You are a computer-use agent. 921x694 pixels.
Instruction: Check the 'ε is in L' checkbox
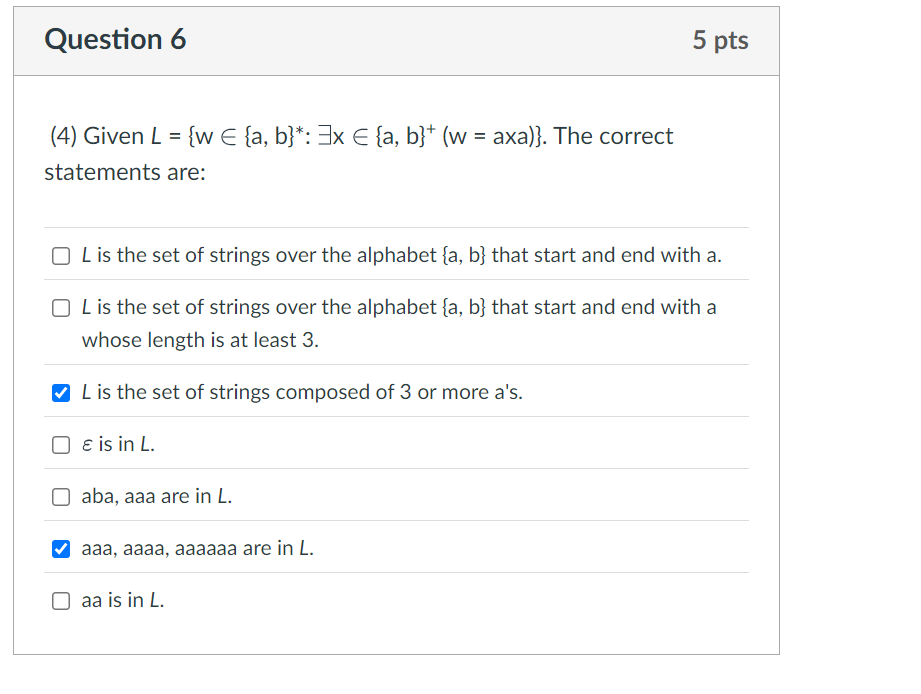[x=60, y=444]
